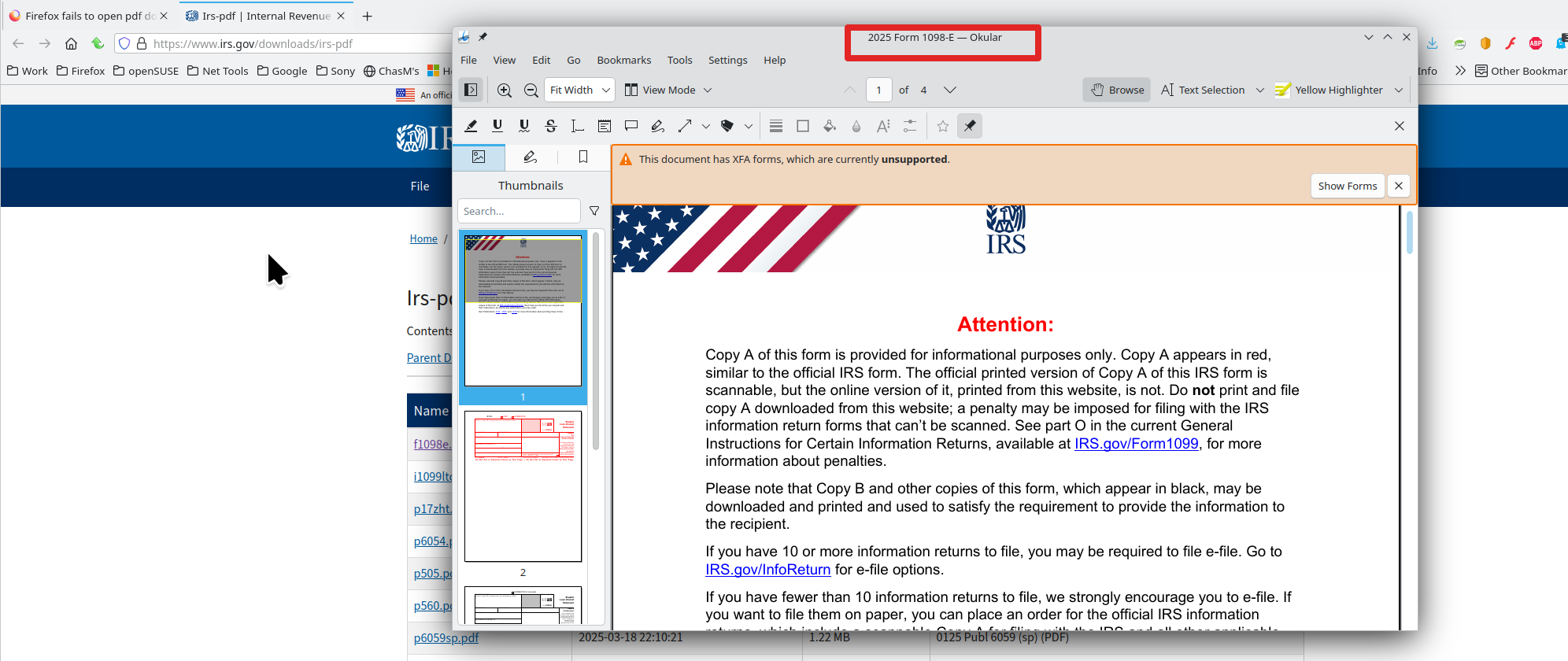Image resolution: width=1568 pixels, height=661 pixels.
Task: Click the Home breadcrumb link on IRS page
Action: click(x=423, y=238)
